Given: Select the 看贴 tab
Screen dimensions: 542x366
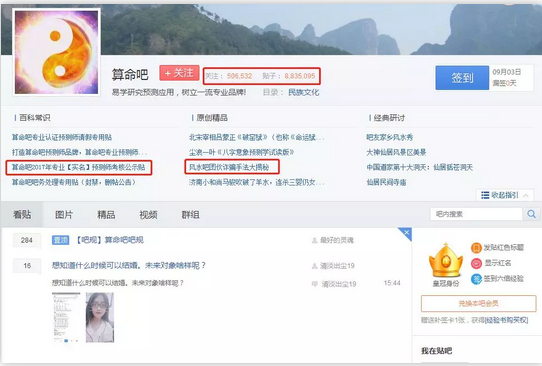Looking at the screenshot, I should 22,215.
